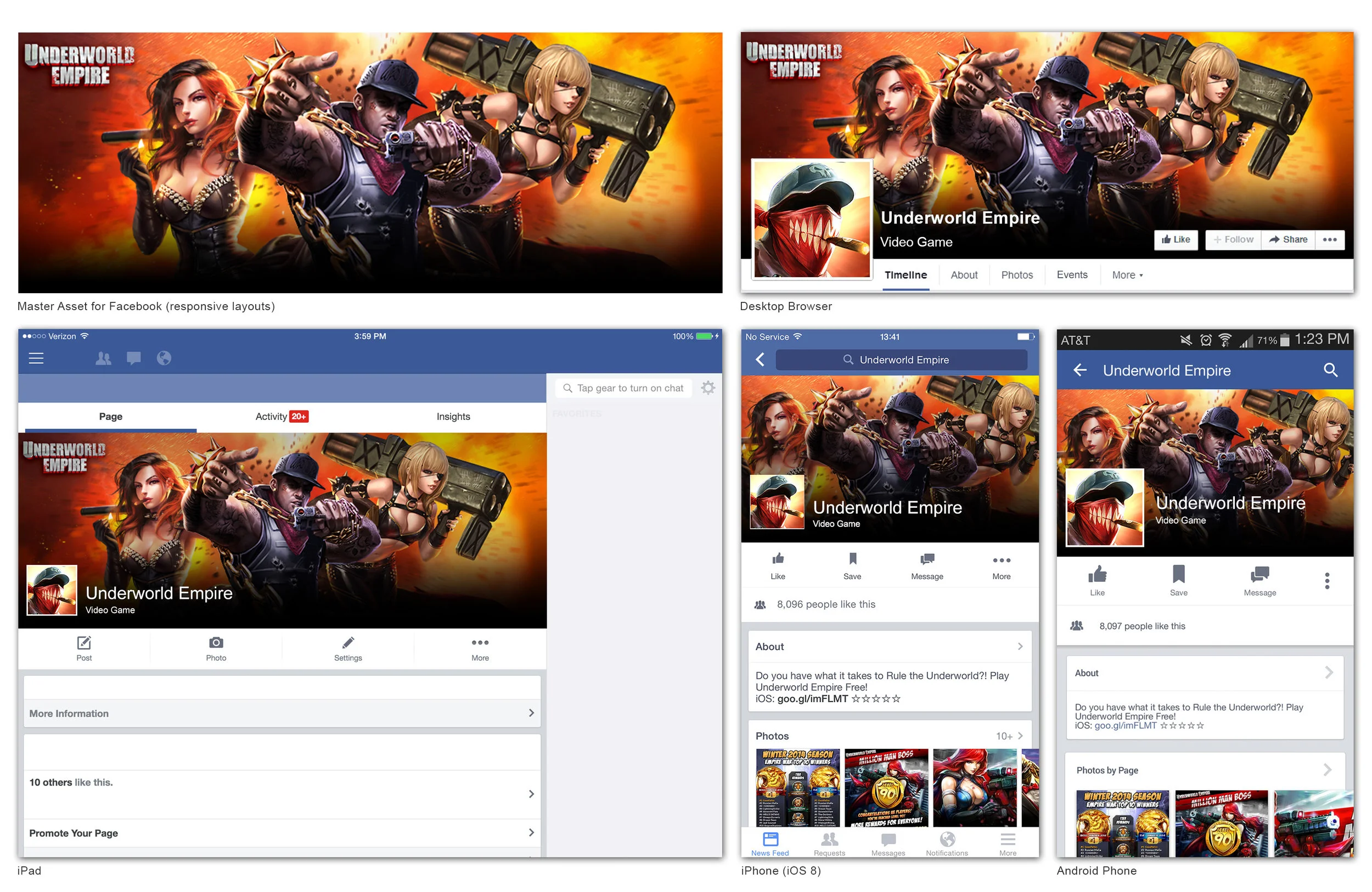This screenshot has height=892, width=1372.
Task: Switch to Activity tab on iPad
Action: point(282,416)
